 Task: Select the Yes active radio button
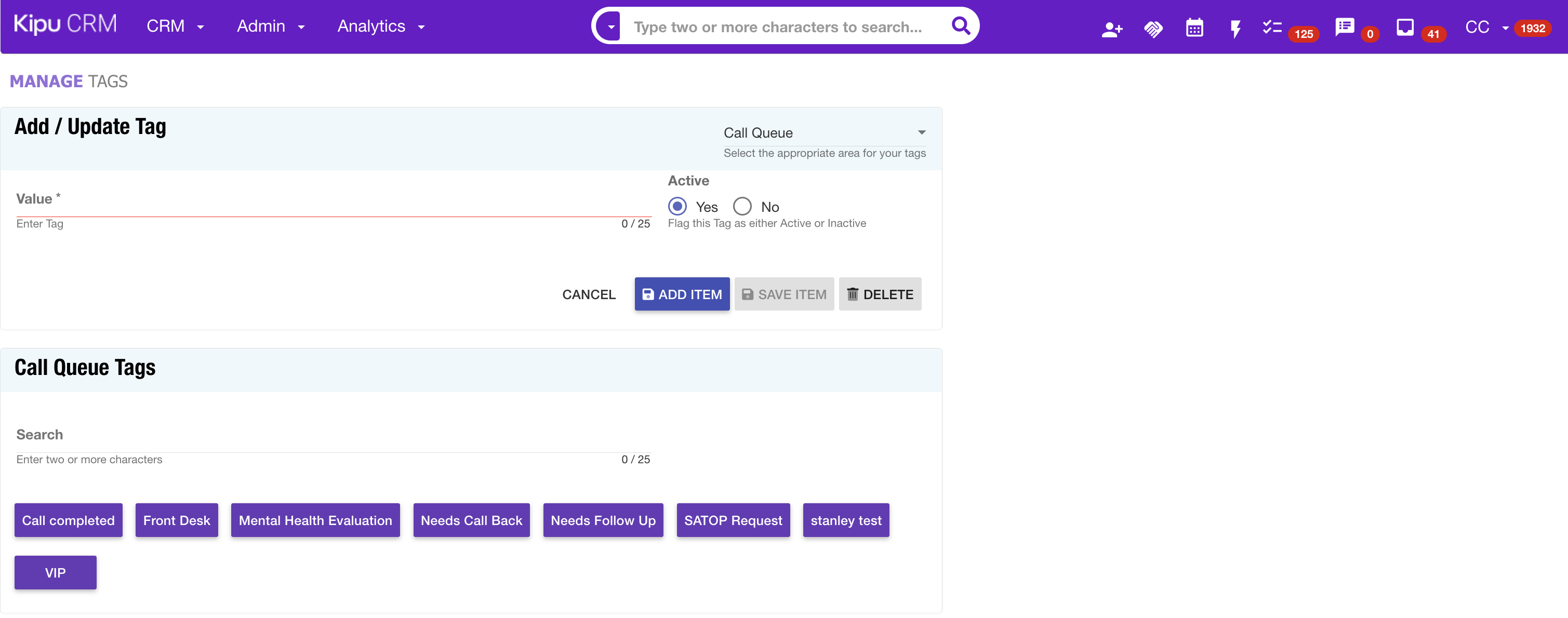677,206
